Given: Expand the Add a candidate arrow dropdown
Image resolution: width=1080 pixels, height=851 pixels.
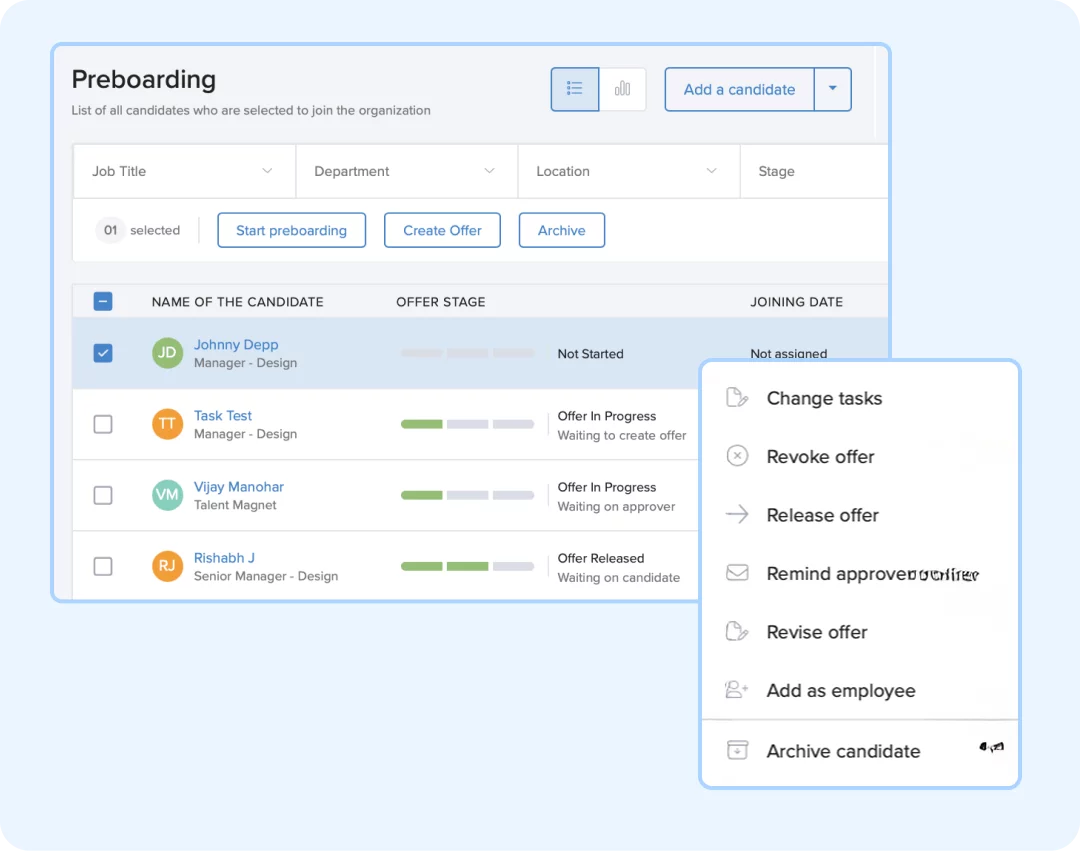Looking at the screenshot, I should pos(833,89).
